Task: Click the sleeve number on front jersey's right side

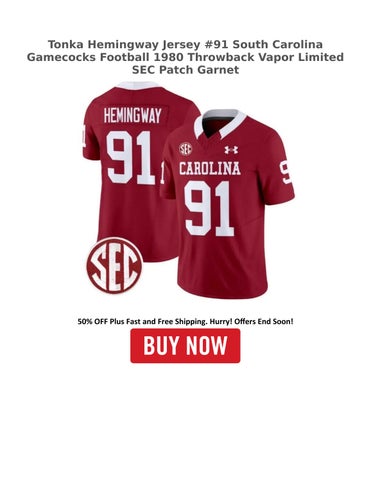Action: [x=286, y=172]
